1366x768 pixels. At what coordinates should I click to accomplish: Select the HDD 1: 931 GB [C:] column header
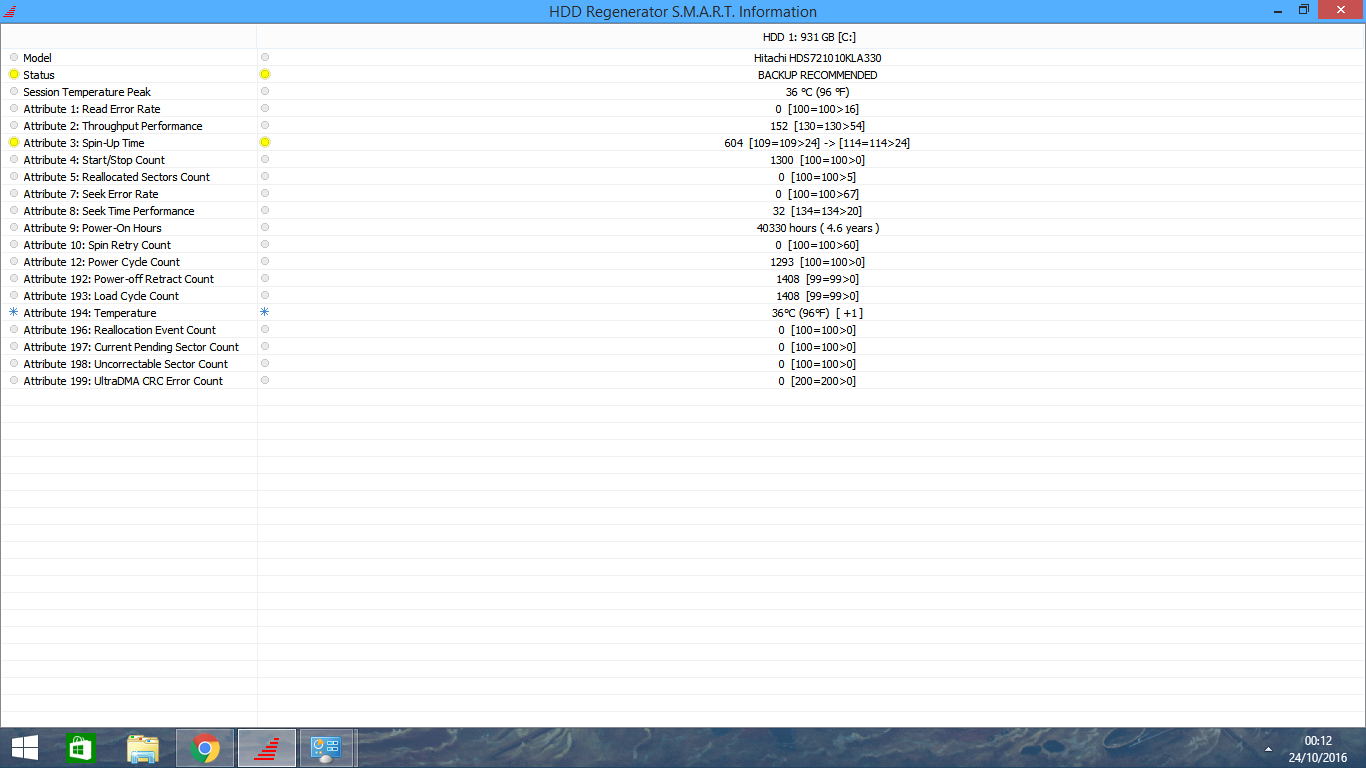[809, 37]
